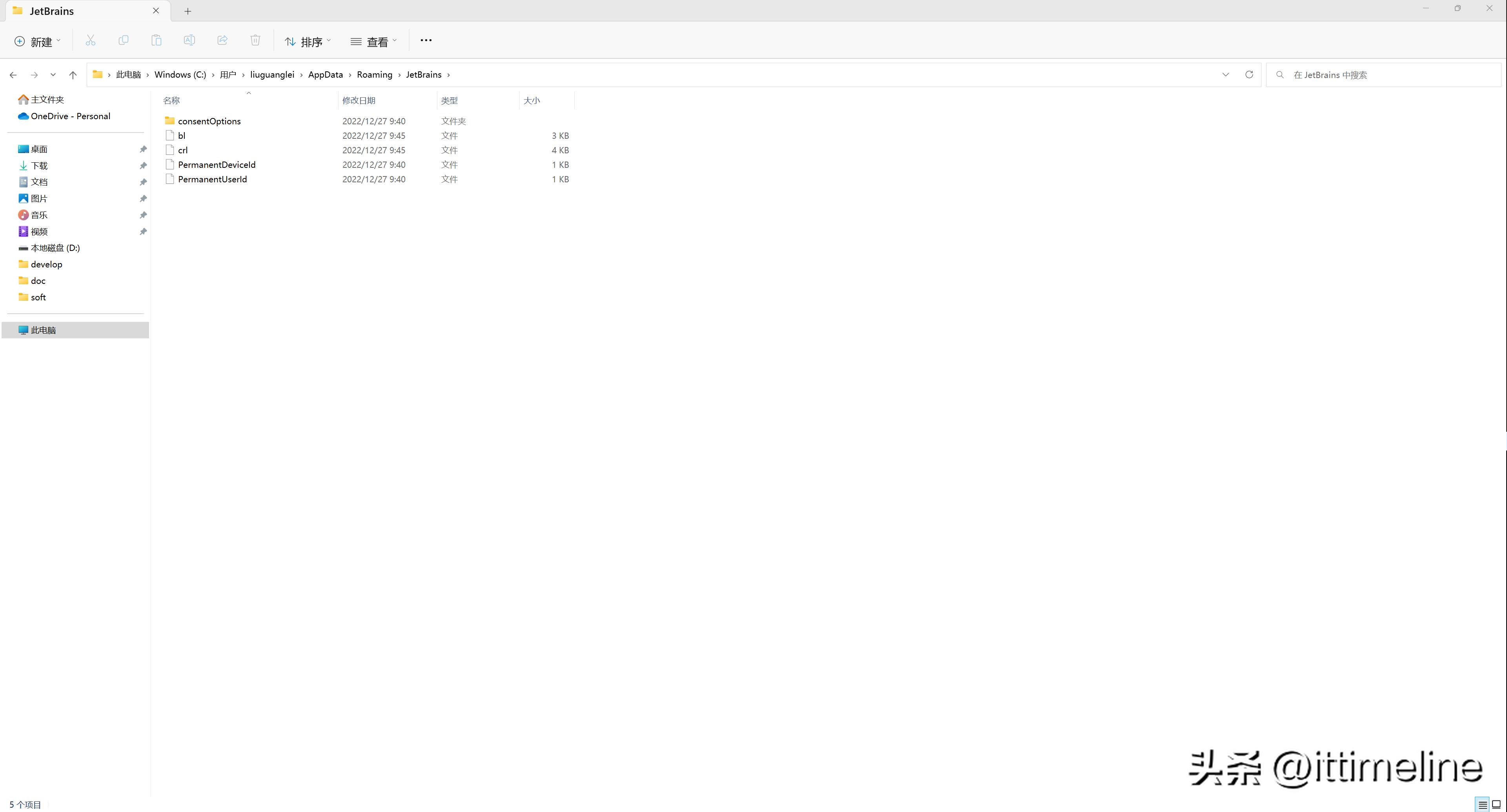Switch to details view in status bar
This screenshot has height=812, width=1507.
[1482, 805]
